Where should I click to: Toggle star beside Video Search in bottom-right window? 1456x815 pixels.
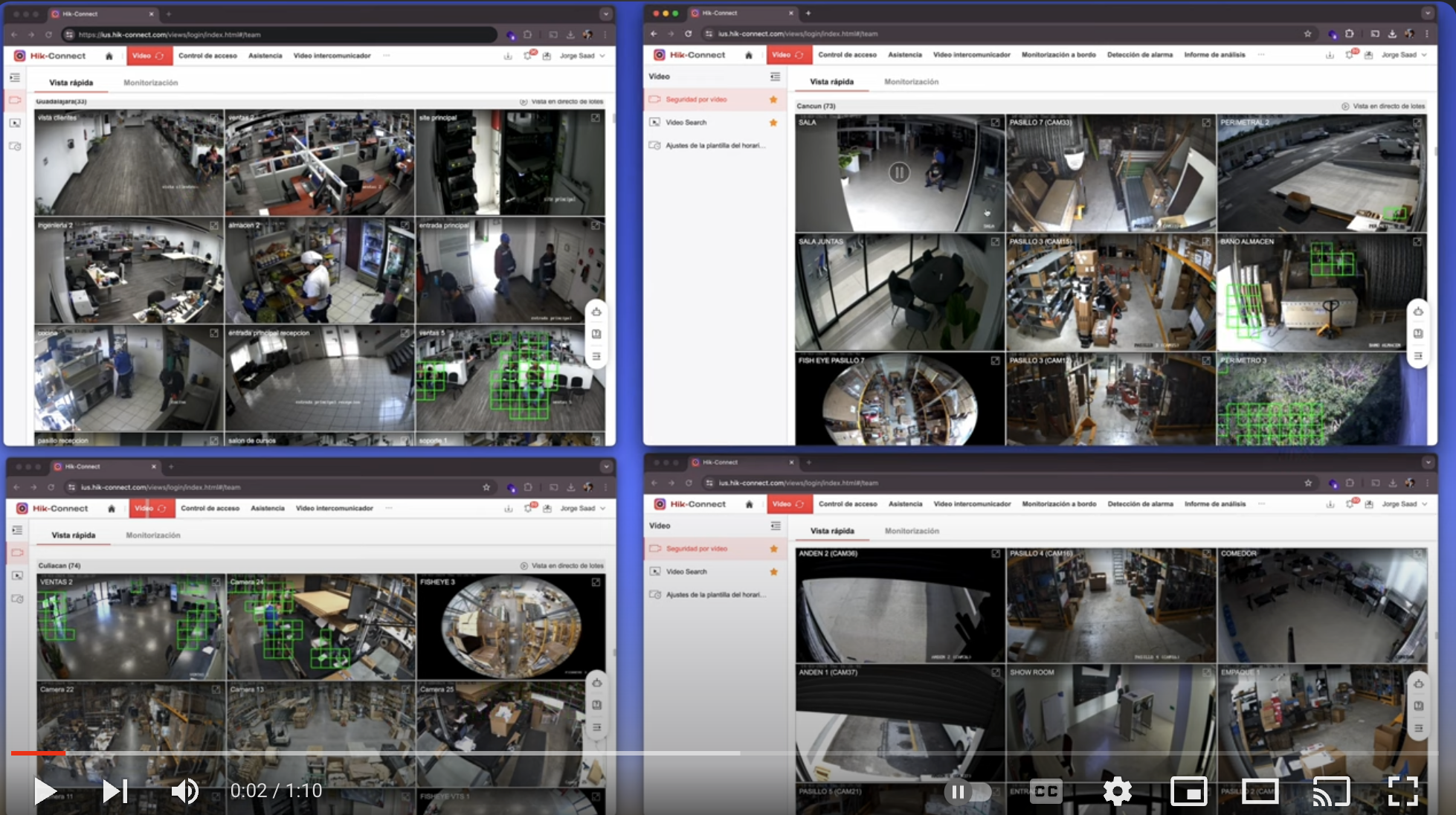(x=774, y=572)
